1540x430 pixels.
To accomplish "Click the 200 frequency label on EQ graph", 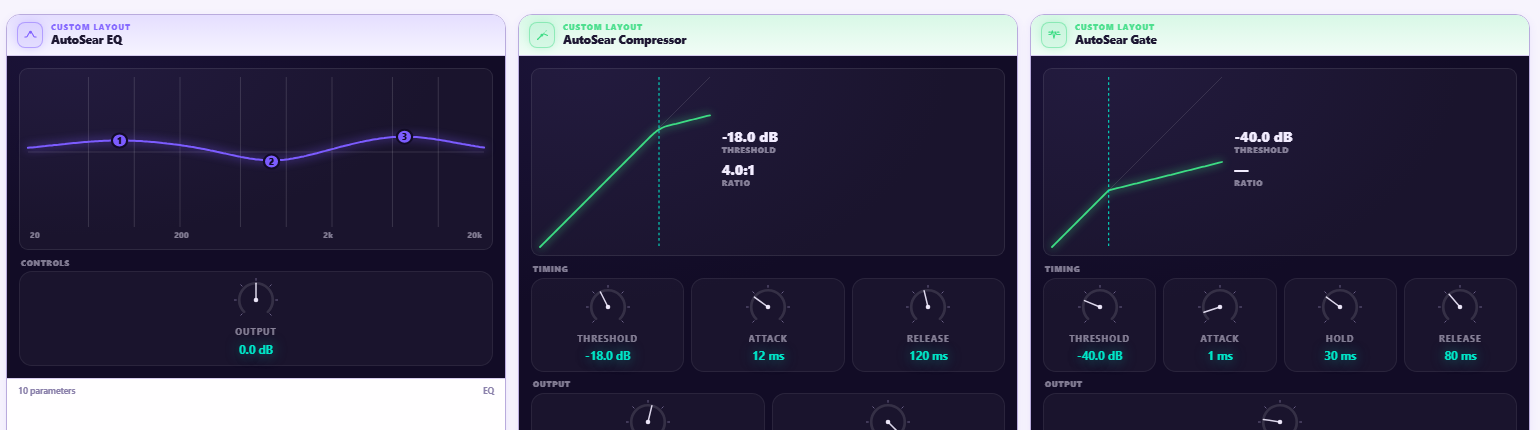I will tap(181, 236).
